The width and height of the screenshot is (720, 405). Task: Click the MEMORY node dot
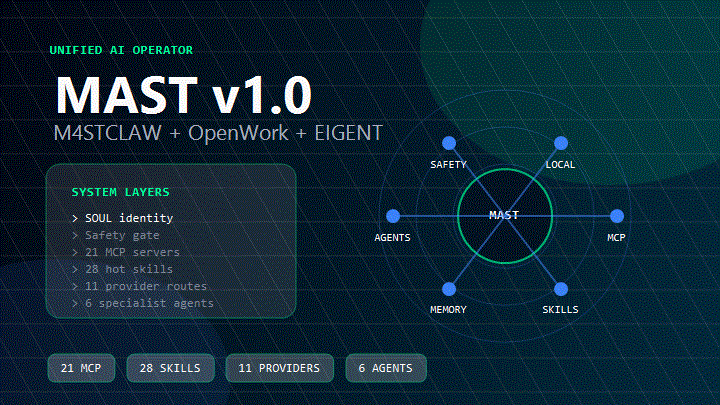(449, 289)
